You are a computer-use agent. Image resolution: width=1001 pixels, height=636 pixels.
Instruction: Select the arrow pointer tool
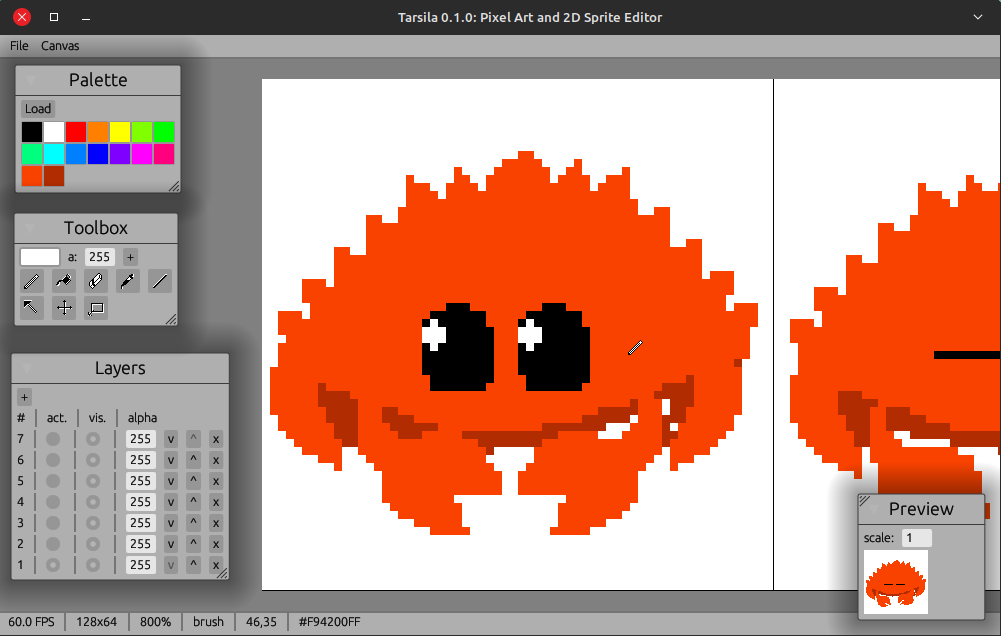pyautogui.click(x=31, y=308)
